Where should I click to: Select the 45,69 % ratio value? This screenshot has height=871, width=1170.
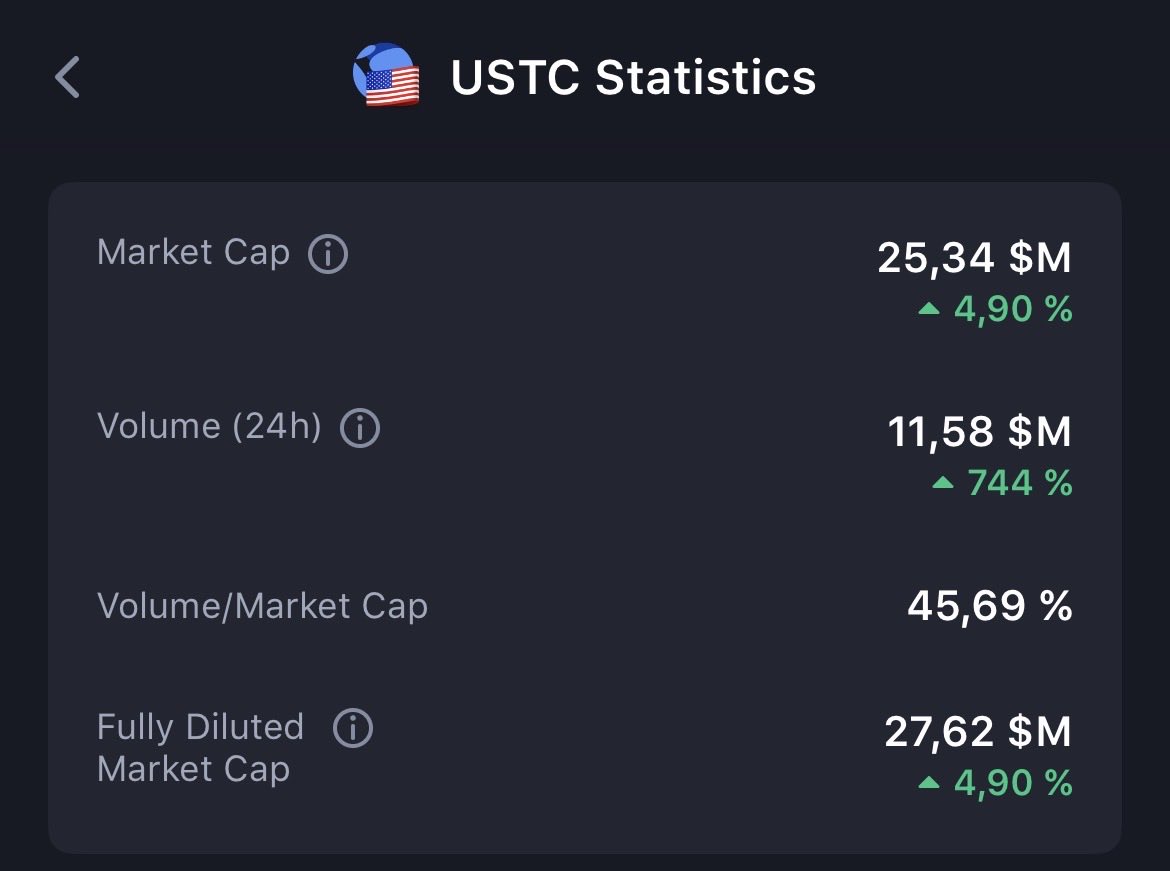point(989,606)
